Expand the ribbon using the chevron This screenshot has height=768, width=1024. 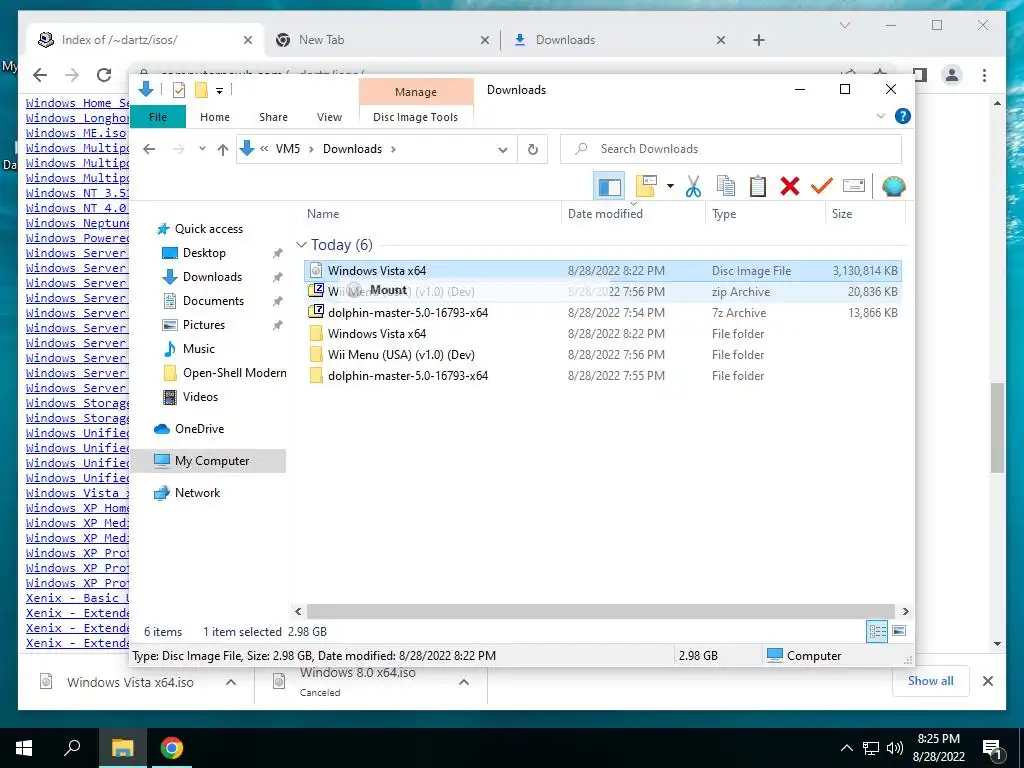[880, 116]
